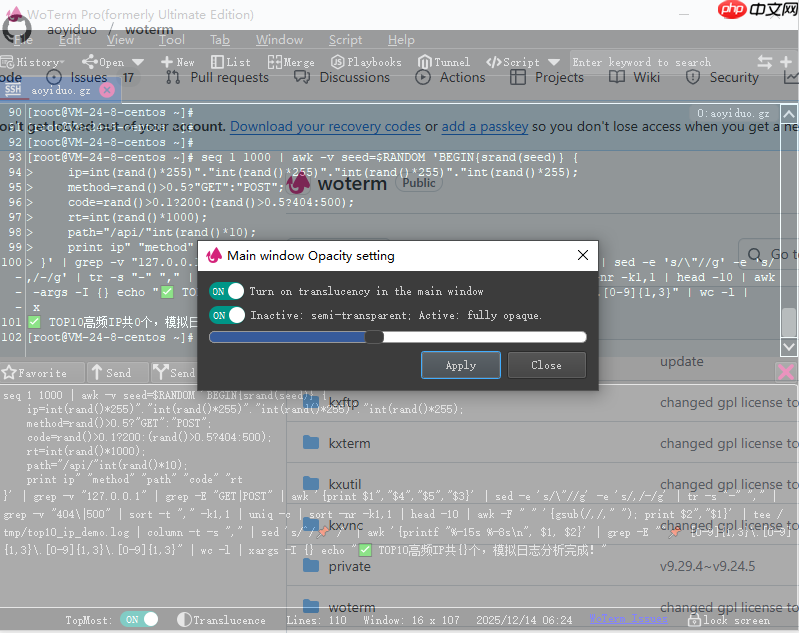
Task: Open the Help menu
Action: pyautogui.click(x=401, y=40)
